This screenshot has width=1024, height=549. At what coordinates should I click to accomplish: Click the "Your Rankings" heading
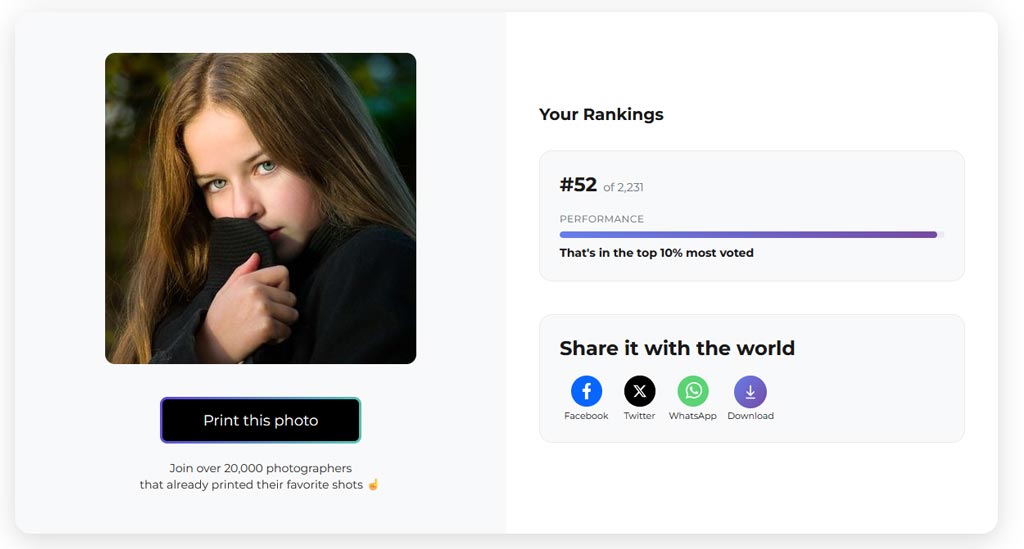[601, 114]
